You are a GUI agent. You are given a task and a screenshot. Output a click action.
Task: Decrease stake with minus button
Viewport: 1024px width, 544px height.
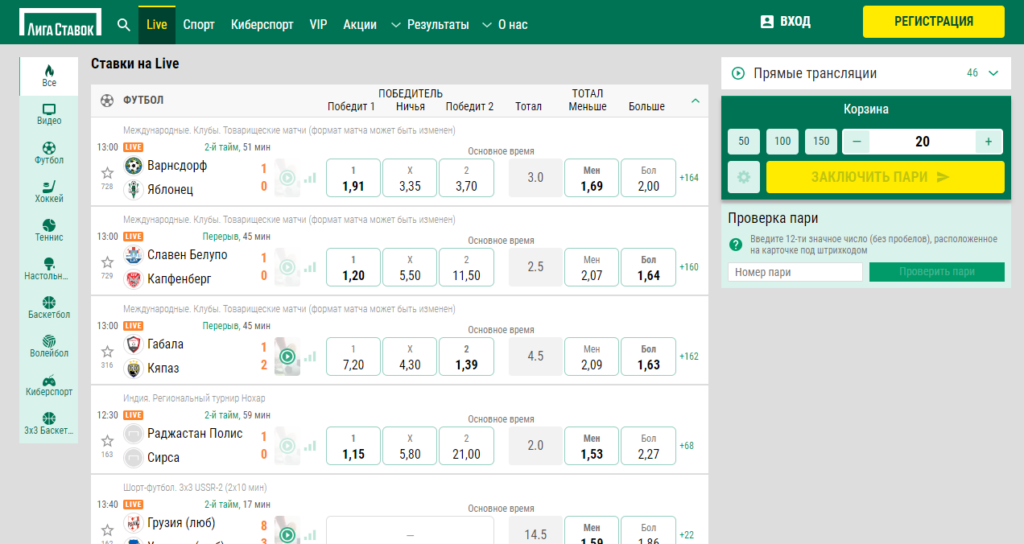(857, 142)
